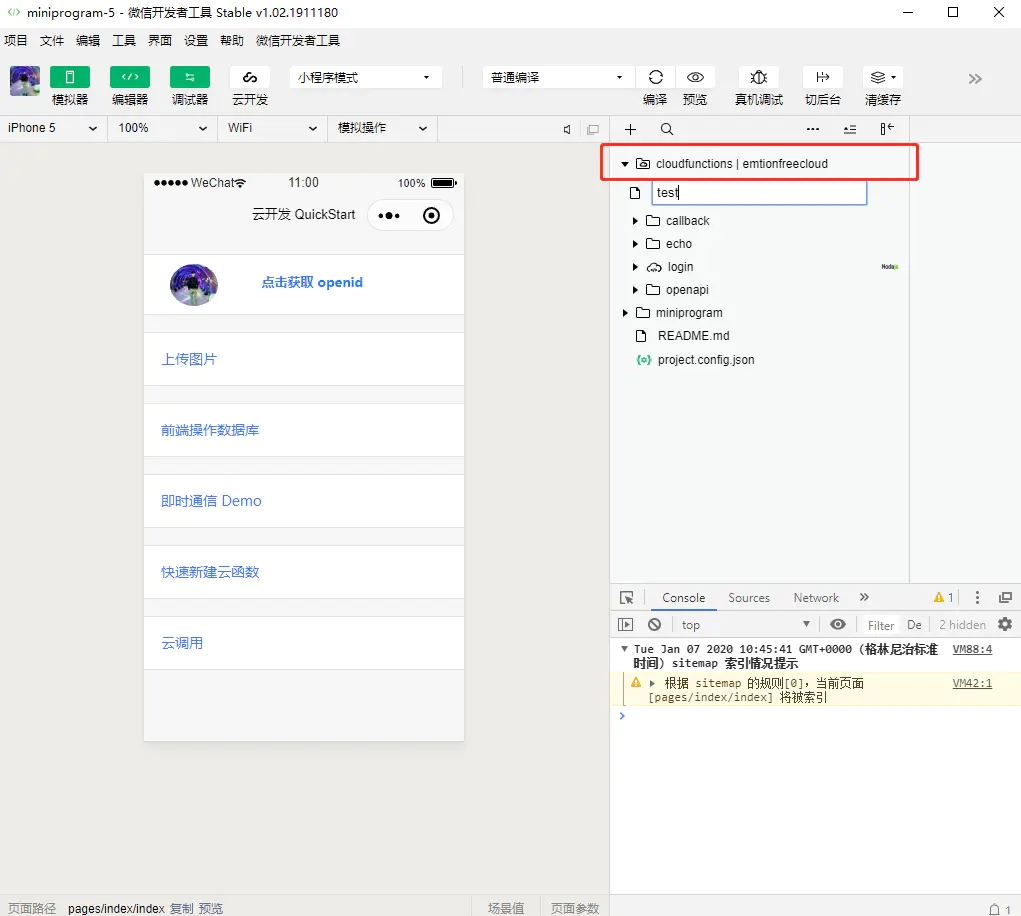
Task: Open the 清缓存 clear cache dropdown
Action: 882,77
